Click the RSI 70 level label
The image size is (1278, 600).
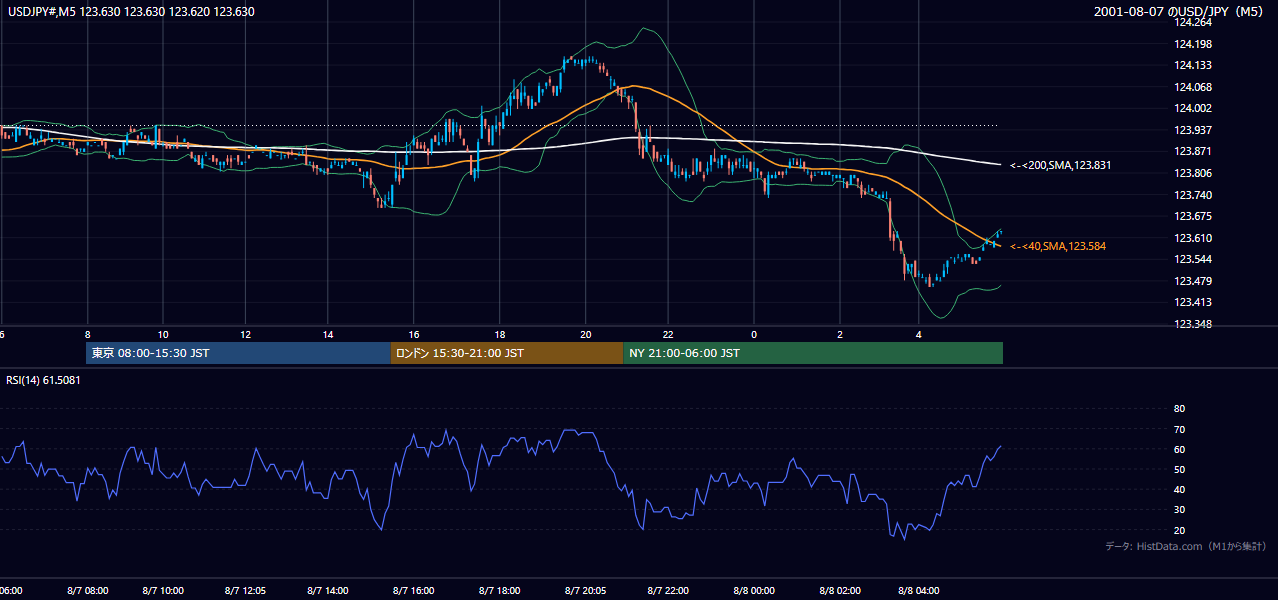click(x=1179, y=429)
